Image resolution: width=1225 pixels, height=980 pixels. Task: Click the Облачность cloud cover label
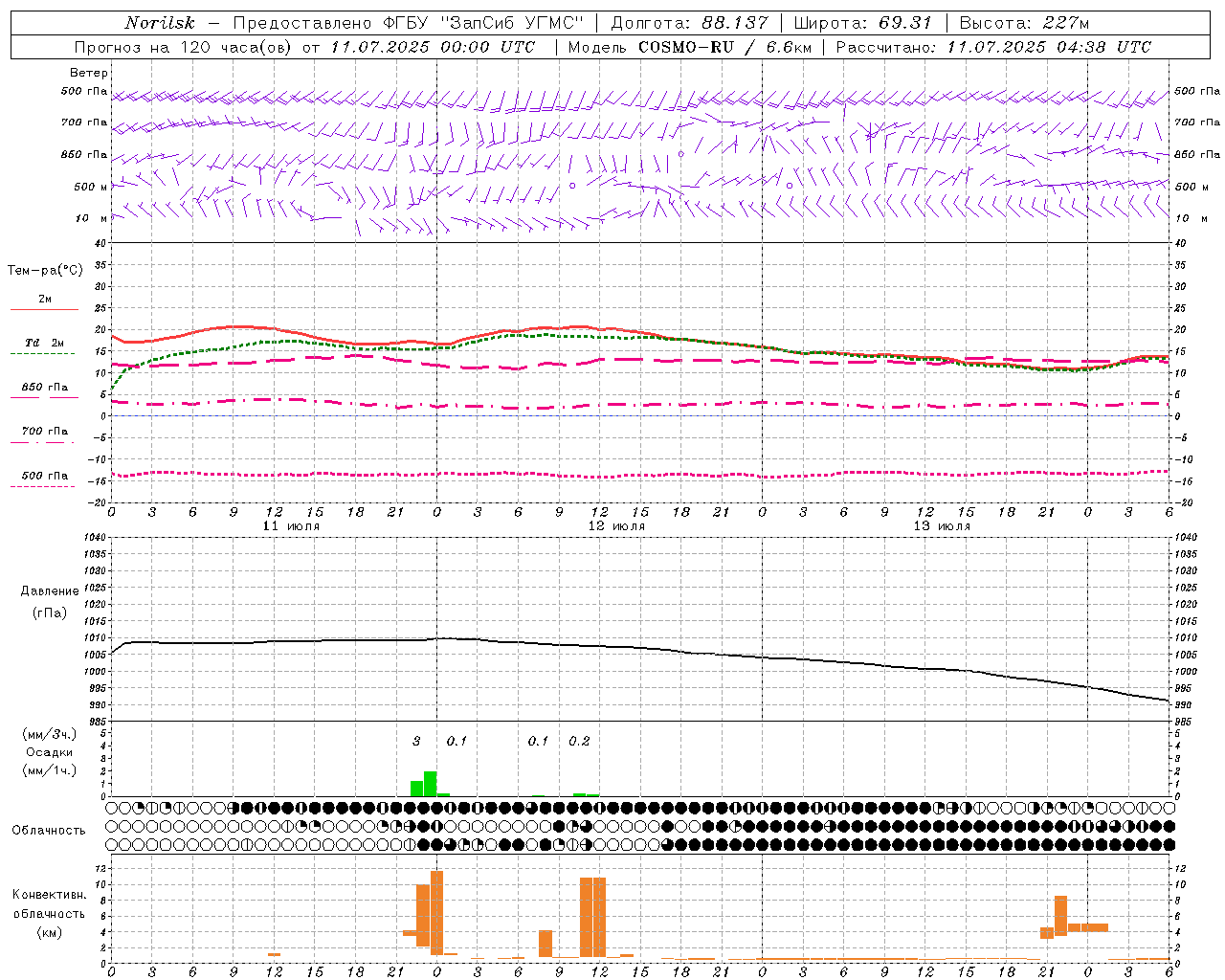pos(49,831)
